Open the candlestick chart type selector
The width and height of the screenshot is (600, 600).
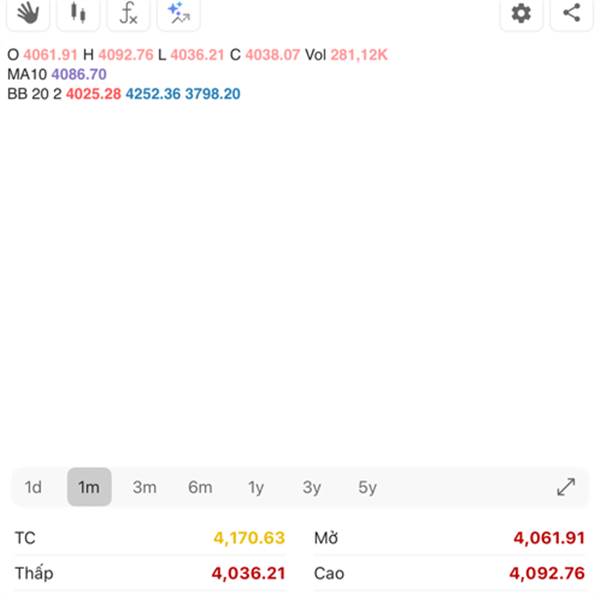78,13
